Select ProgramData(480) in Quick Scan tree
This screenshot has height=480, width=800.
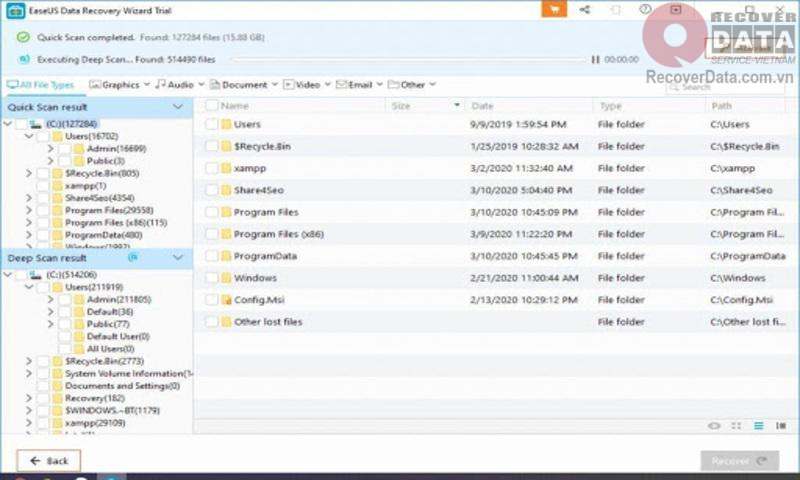[x=104, y=235]
